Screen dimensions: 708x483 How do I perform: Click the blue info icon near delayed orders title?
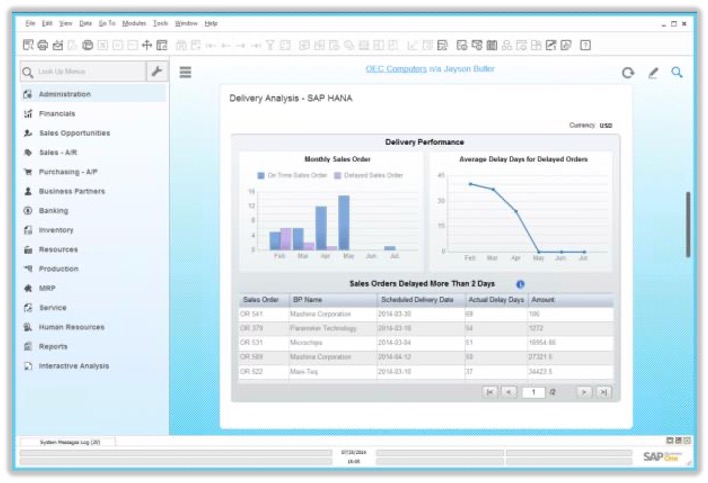520,284
